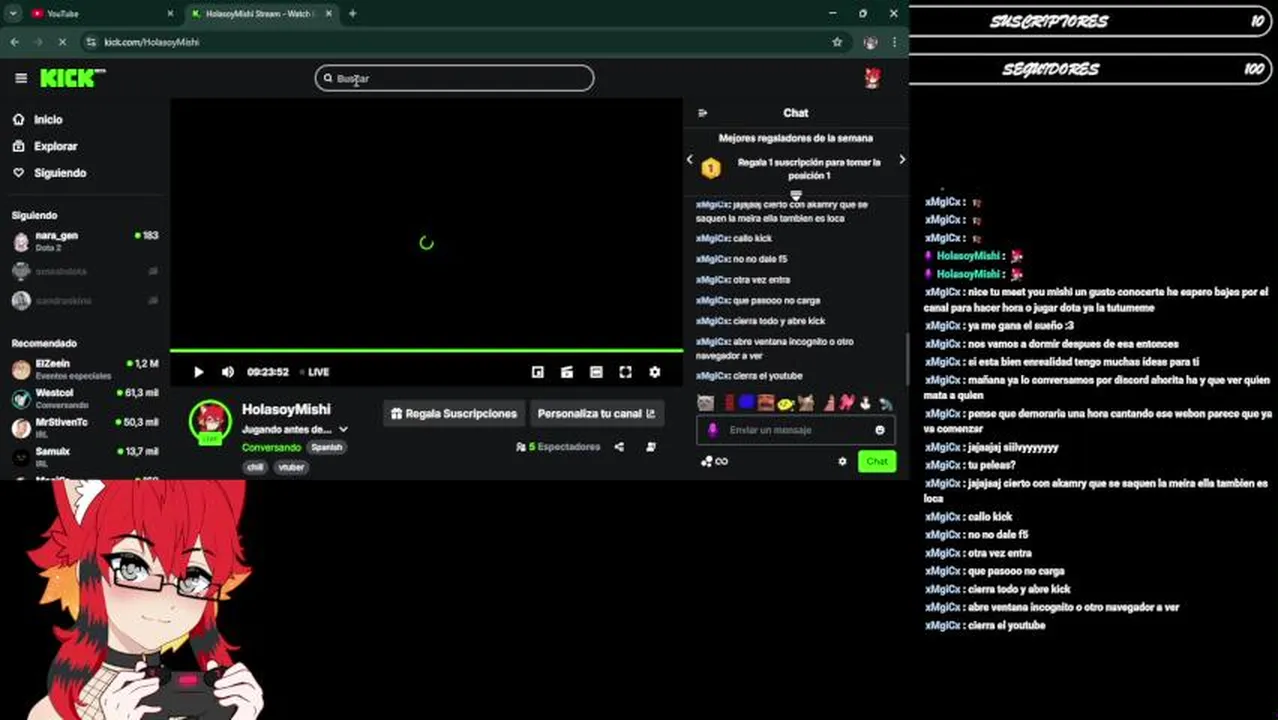
Task: Enter fullscreen video mode
Action: click(x=625, y=372)
